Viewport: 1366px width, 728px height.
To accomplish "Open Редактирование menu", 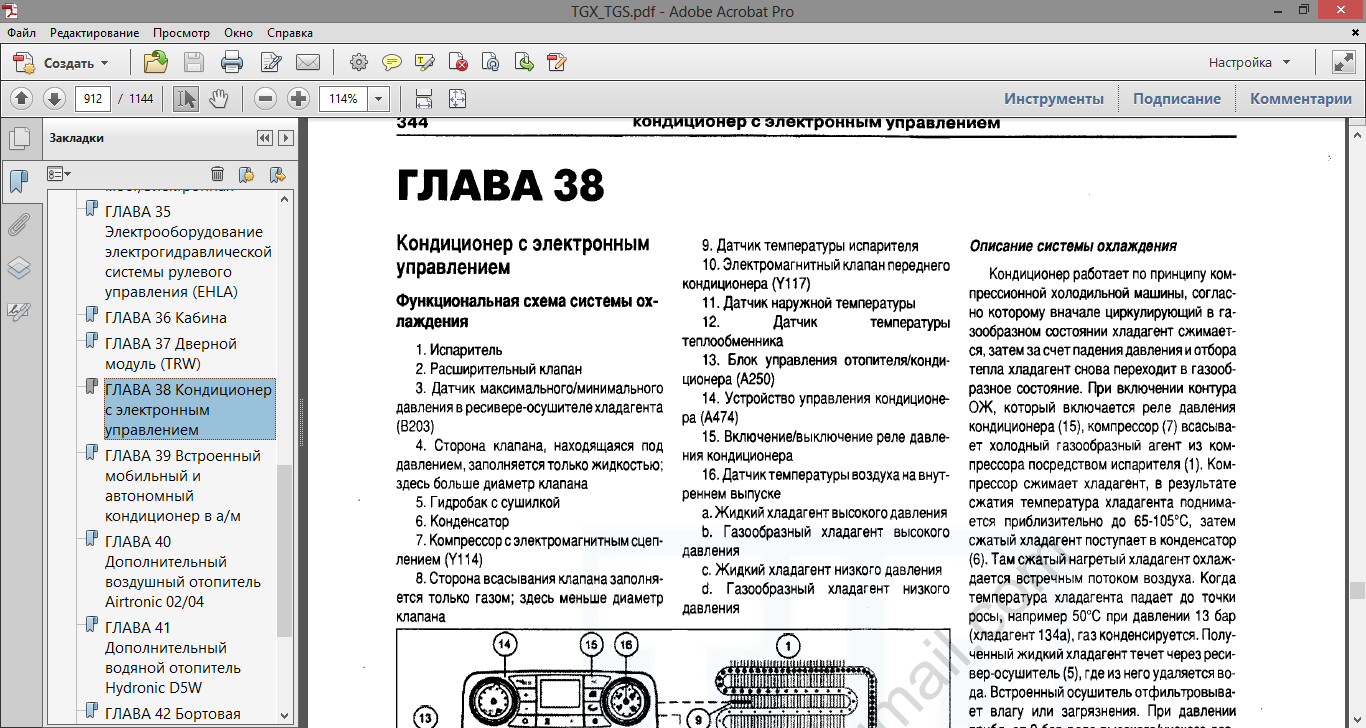I will (95, 33).
